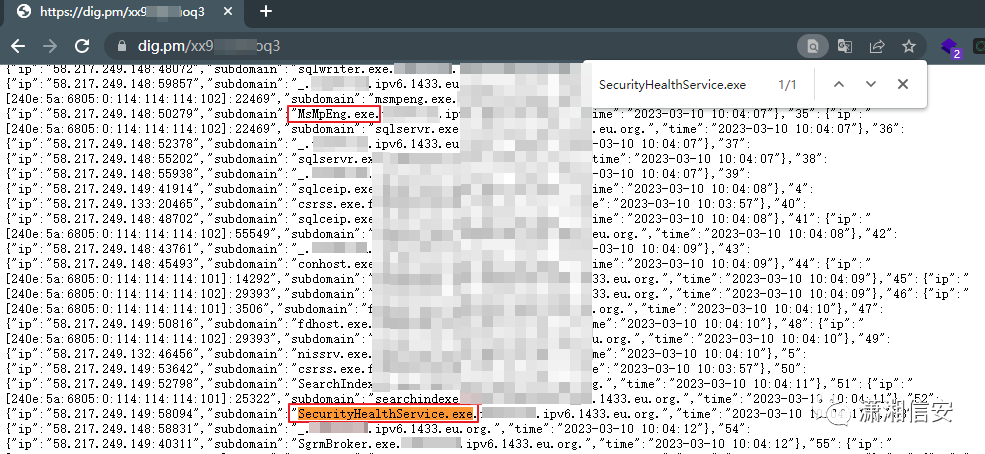
Task: Jump to previous find result arrow
Action: pos(839,84)
